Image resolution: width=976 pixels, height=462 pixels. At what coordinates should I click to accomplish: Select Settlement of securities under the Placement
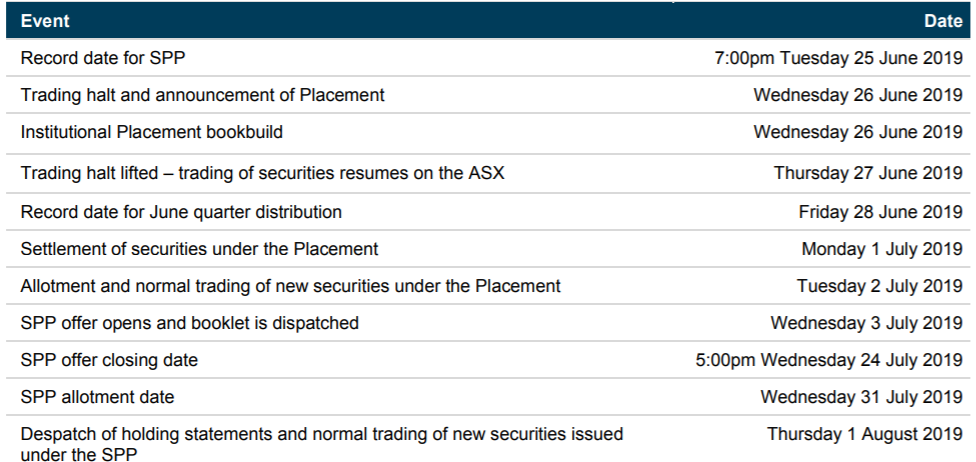coord(199,248)
